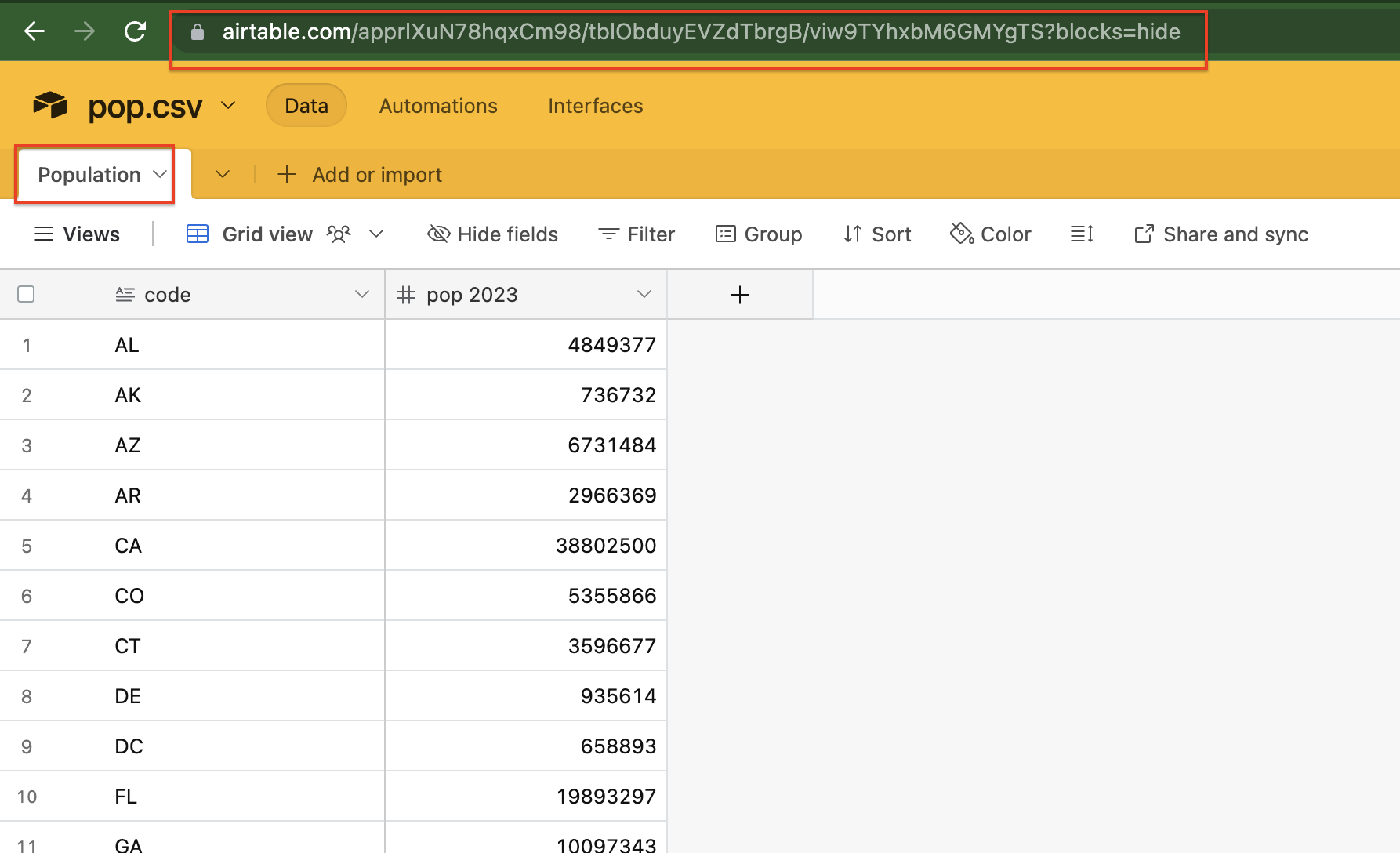This screenshot has height=853, width=1400.
Task: Expand the pop.csv base name dropdown
Action: click(228, 105)
